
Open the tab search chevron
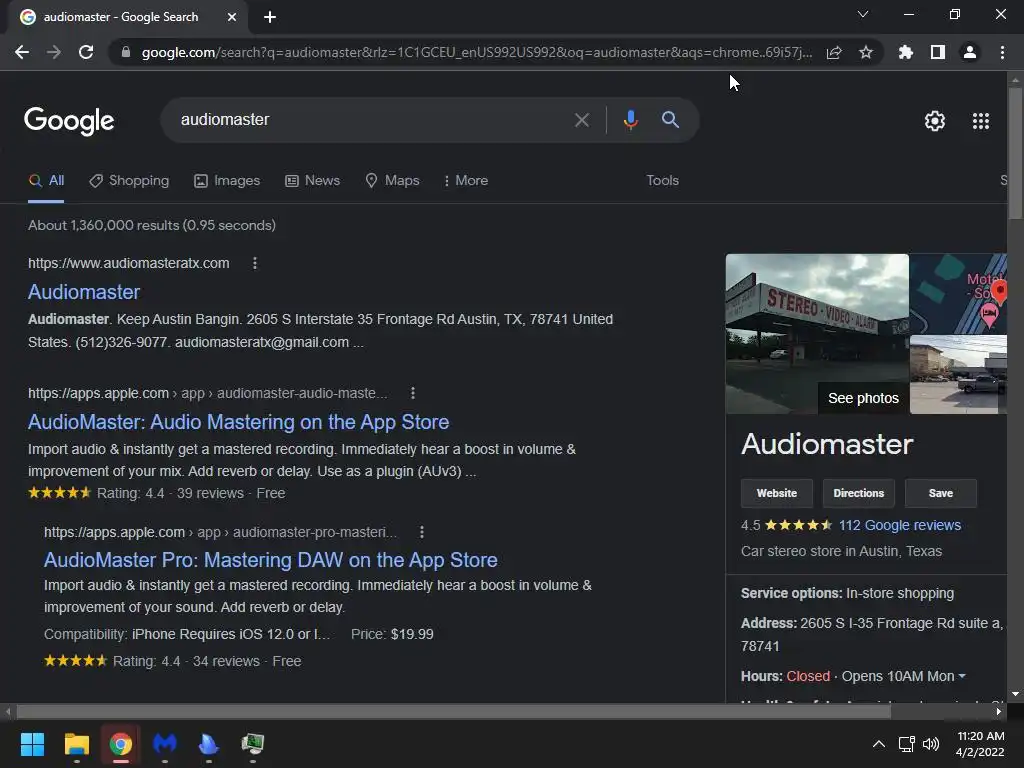point(863,14)
